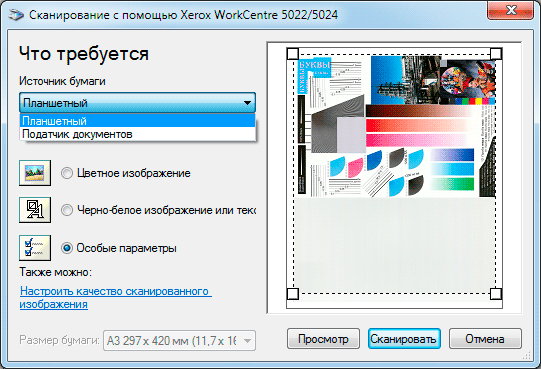
Task: Select the Цветное изображение radio button
Action: click(67, 173)
